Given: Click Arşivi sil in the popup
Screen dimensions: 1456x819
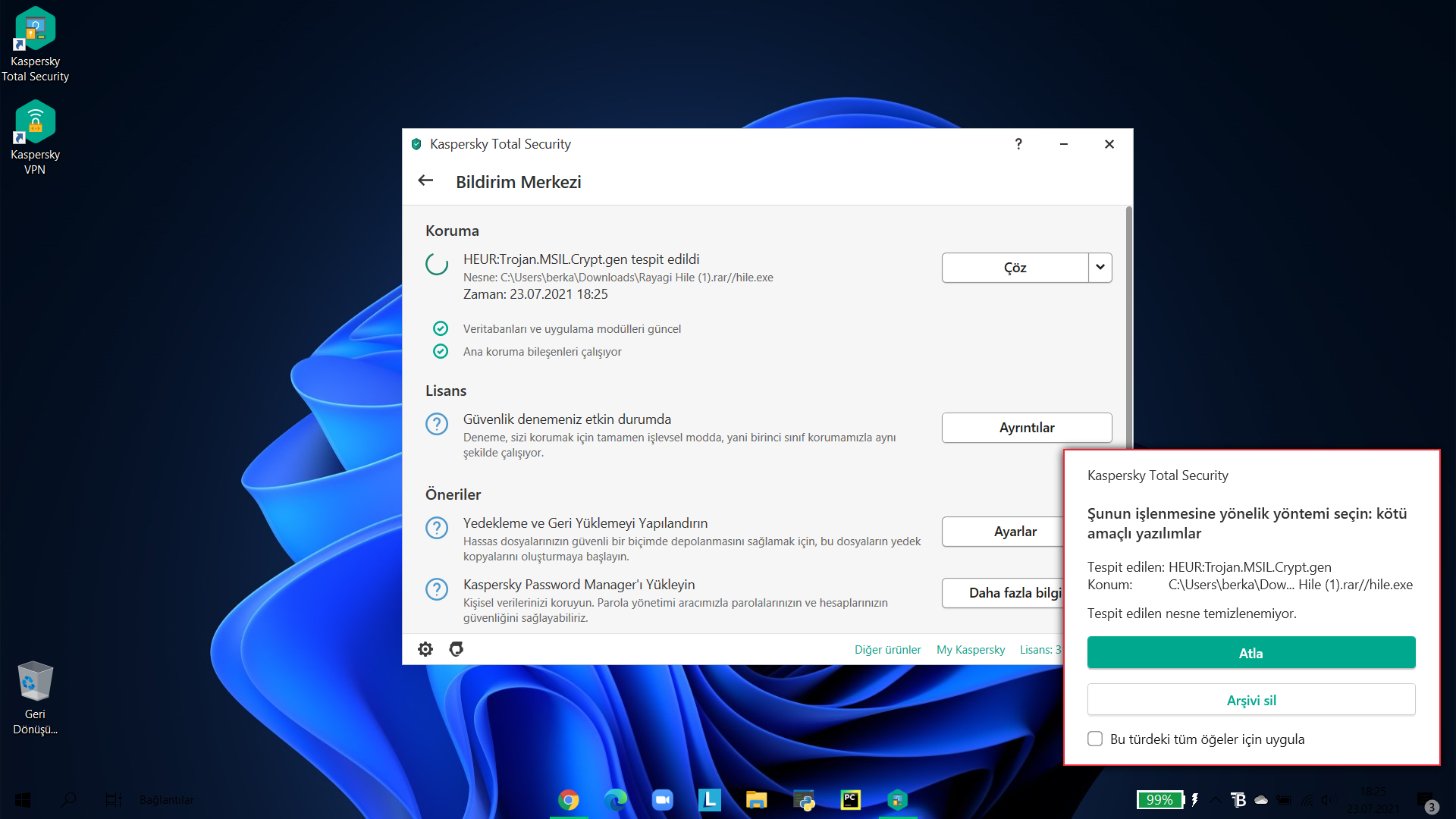Looking at the screenshot, I should pos(1251,700).
